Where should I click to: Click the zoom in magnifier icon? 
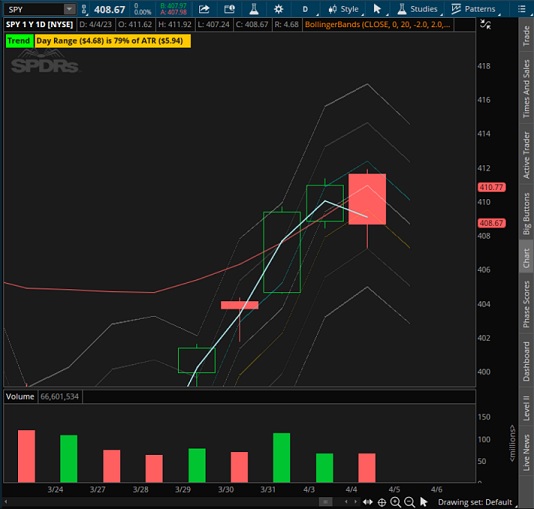pyautogui.click(x=395, y=502)
